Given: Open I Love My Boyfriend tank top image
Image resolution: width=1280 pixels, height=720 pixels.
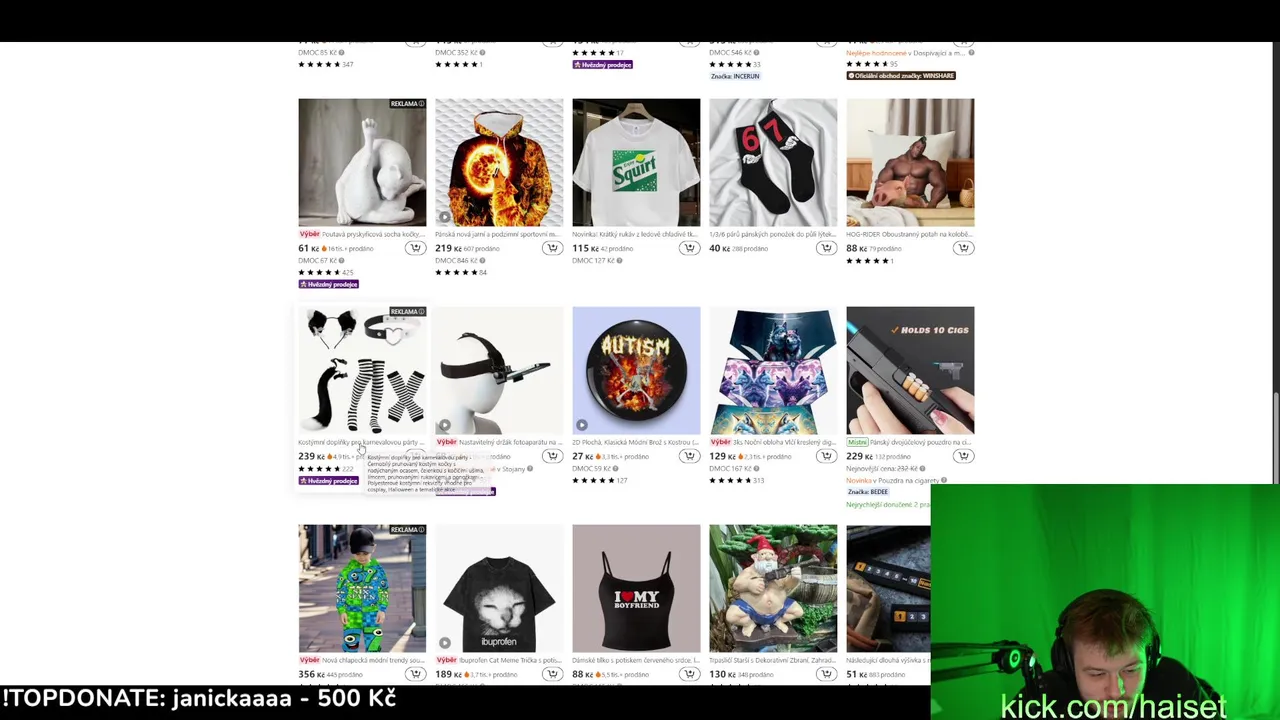Looking at the screenshot, I should click(636, 588).
